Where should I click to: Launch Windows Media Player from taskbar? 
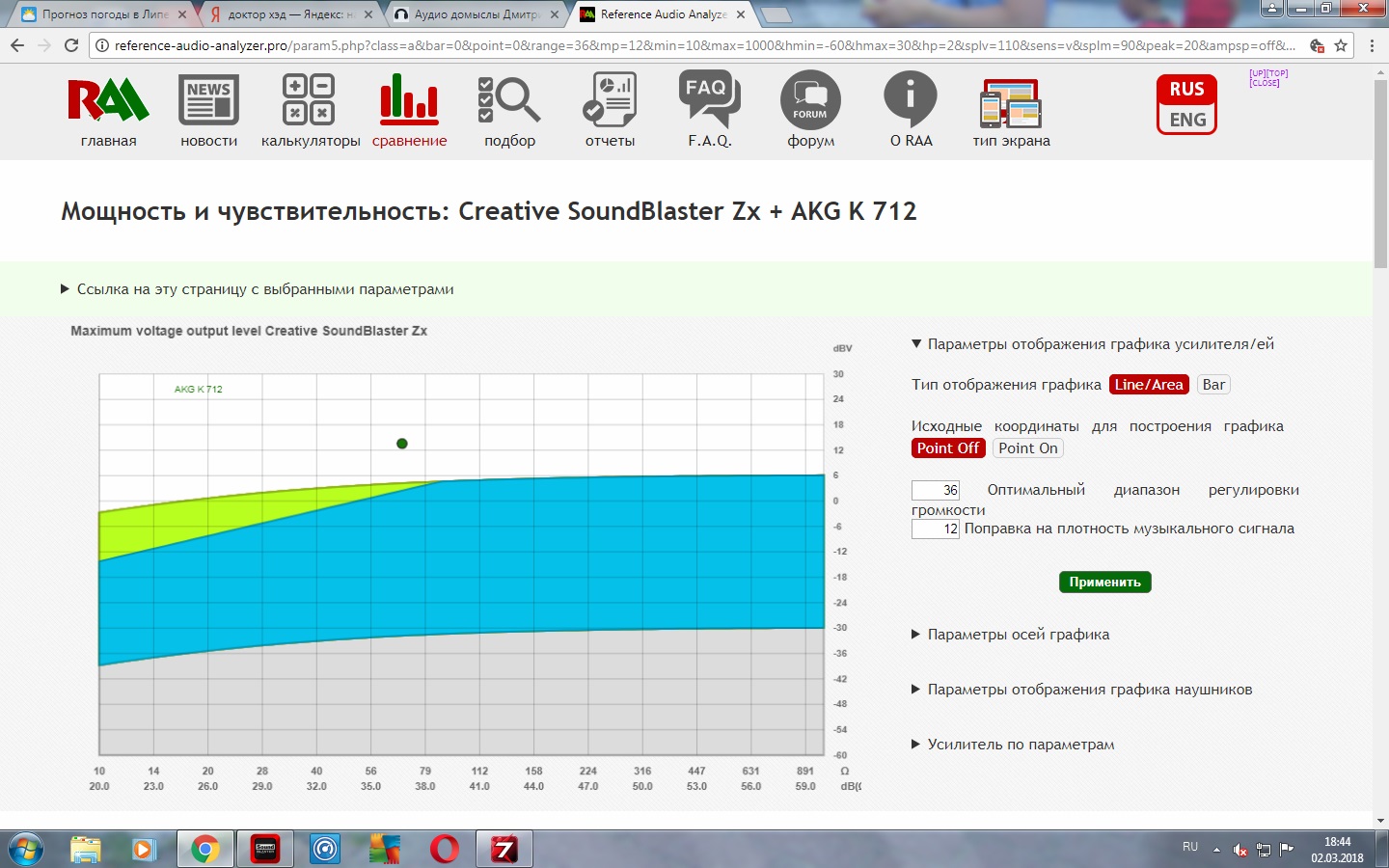pos(144,850)
